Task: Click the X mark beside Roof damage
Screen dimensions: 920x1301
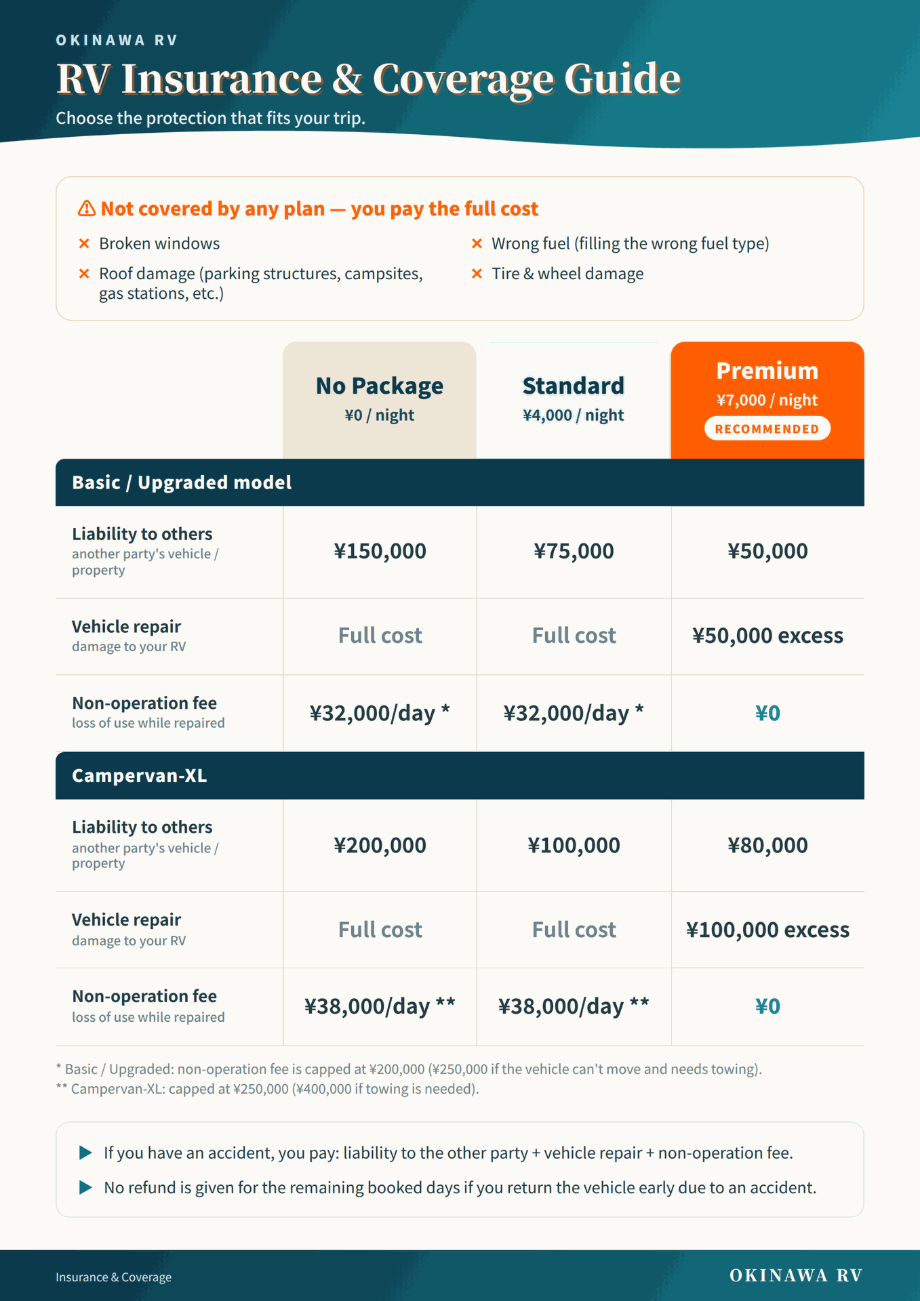Action: coord(84,274)
